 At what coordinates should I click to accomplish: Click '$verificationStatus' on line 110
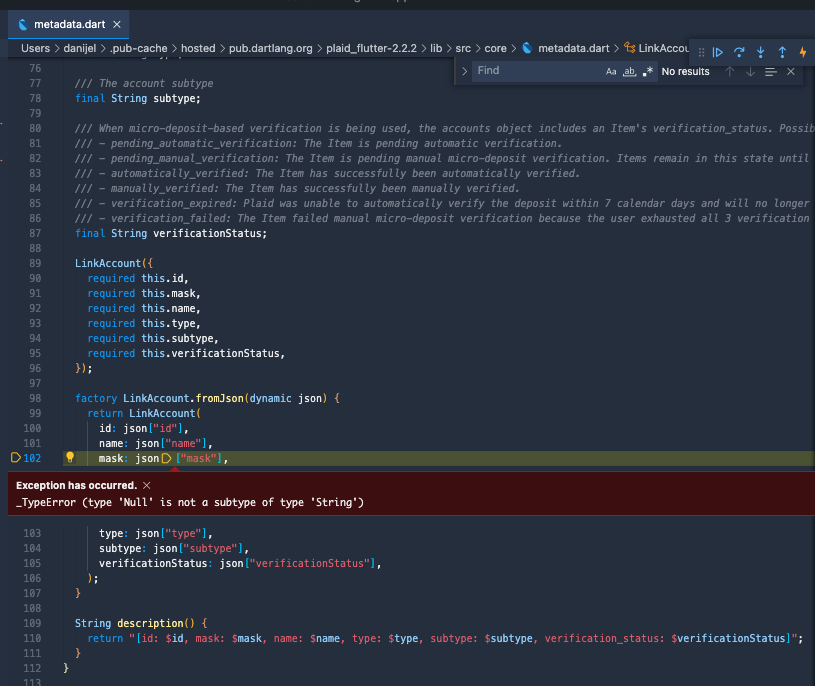pyautogui.click(x=728, y=638)
